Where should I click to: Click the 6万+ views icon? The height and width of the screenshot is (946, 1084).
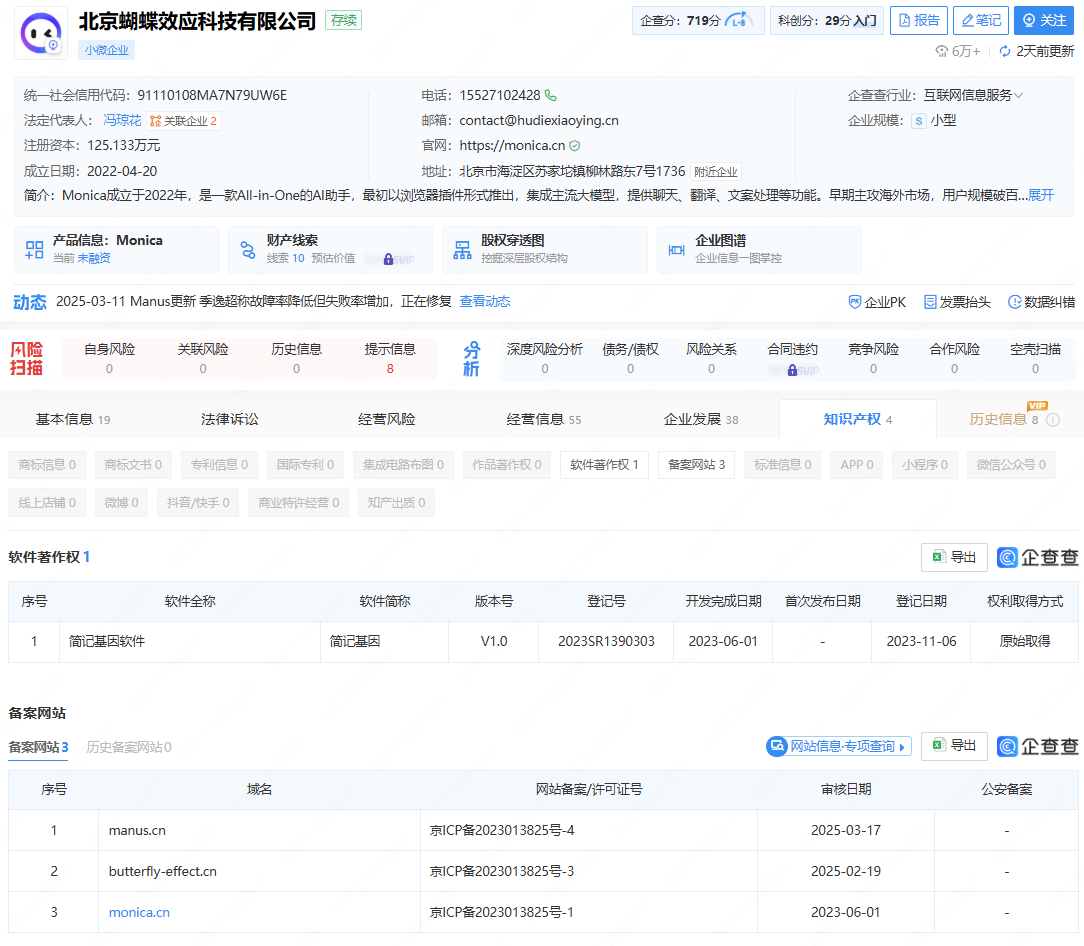coord(942,51)
